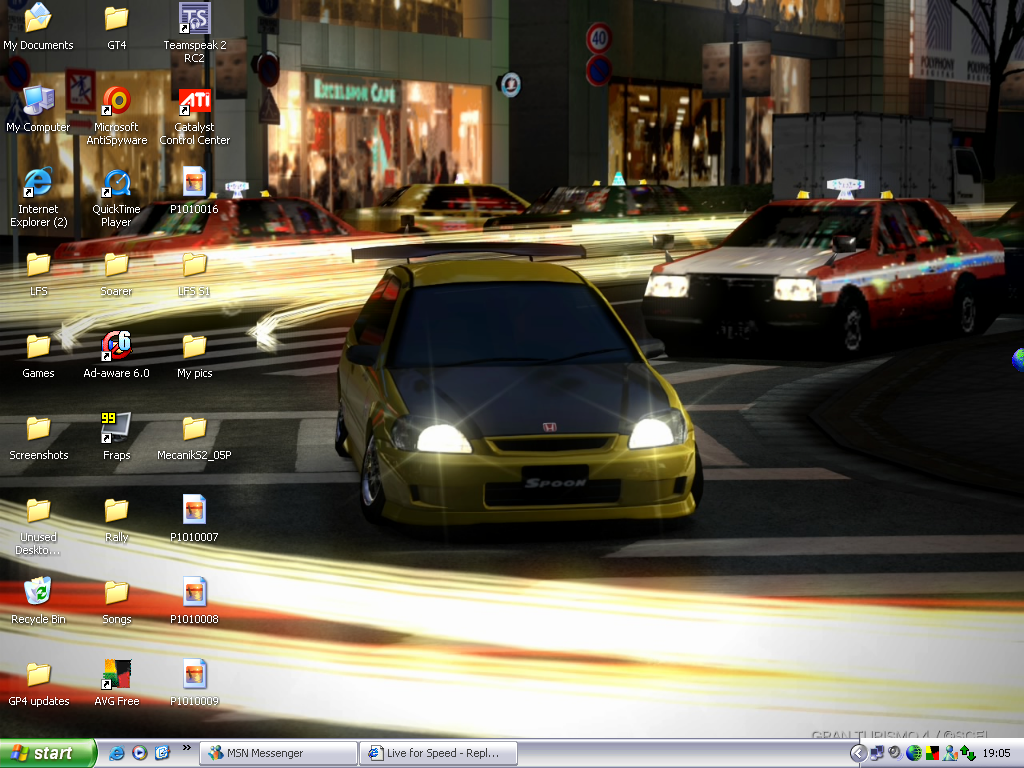Select the P1010007 image file
1024x768 pixels.
coord(195,519)
